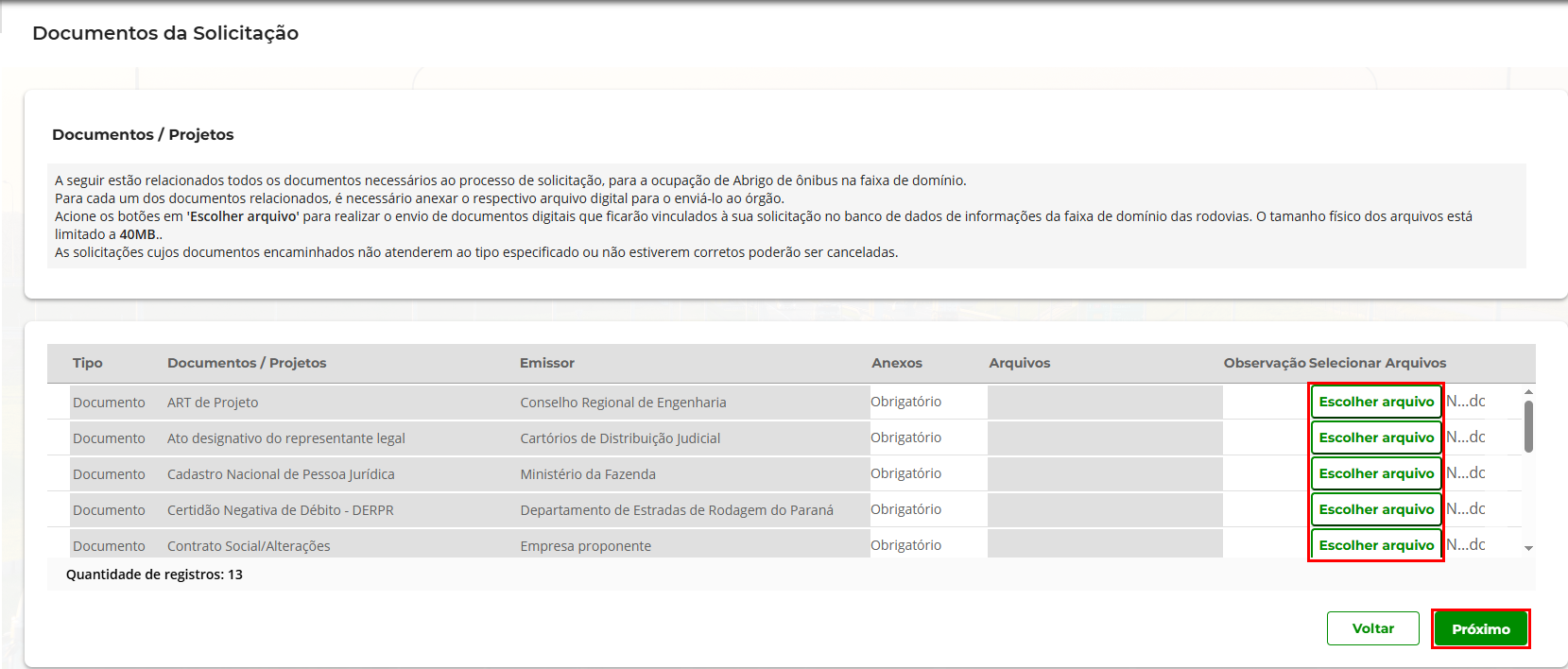Click the Selecionar Arquivos column header
Screen dimensions: 1568x669
[1377, 363]
